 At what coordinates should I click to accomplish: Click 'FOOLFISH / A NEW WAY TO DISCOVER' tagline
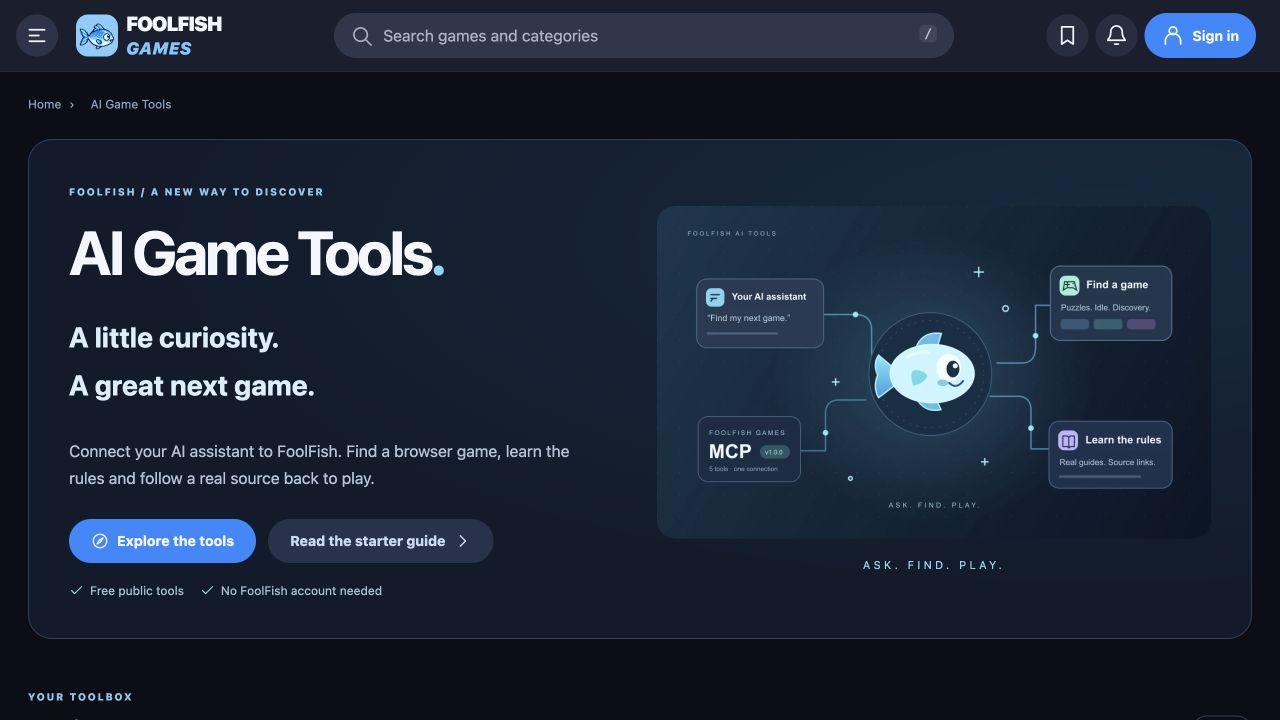(196, 192)
